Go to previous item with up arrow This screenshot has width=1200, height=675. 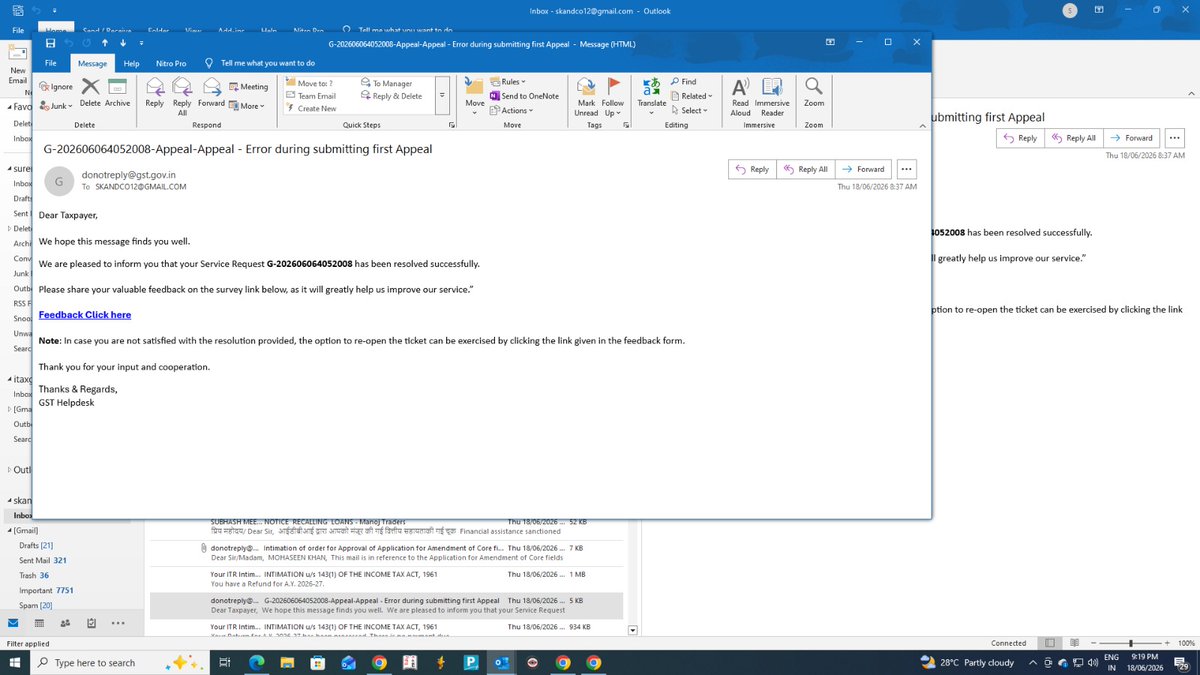104,43
